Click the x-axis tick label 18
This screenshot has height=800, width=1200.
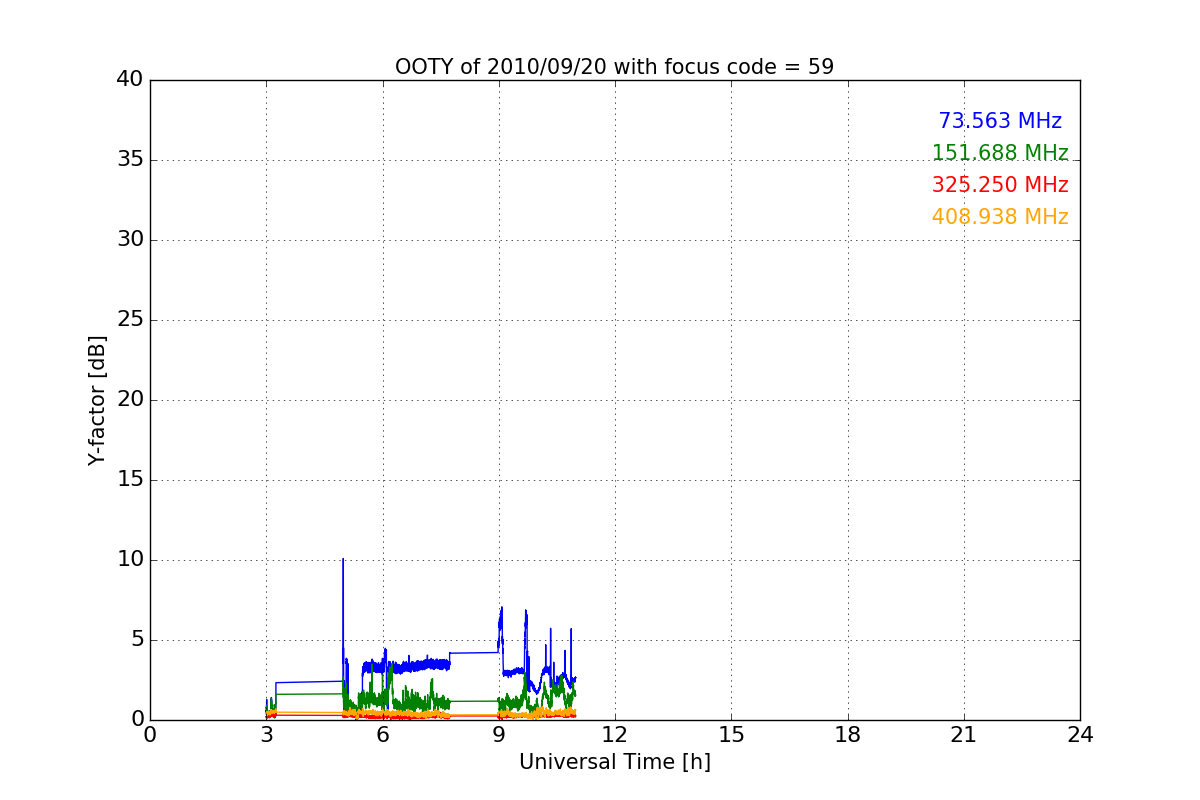tap(848, 735)
